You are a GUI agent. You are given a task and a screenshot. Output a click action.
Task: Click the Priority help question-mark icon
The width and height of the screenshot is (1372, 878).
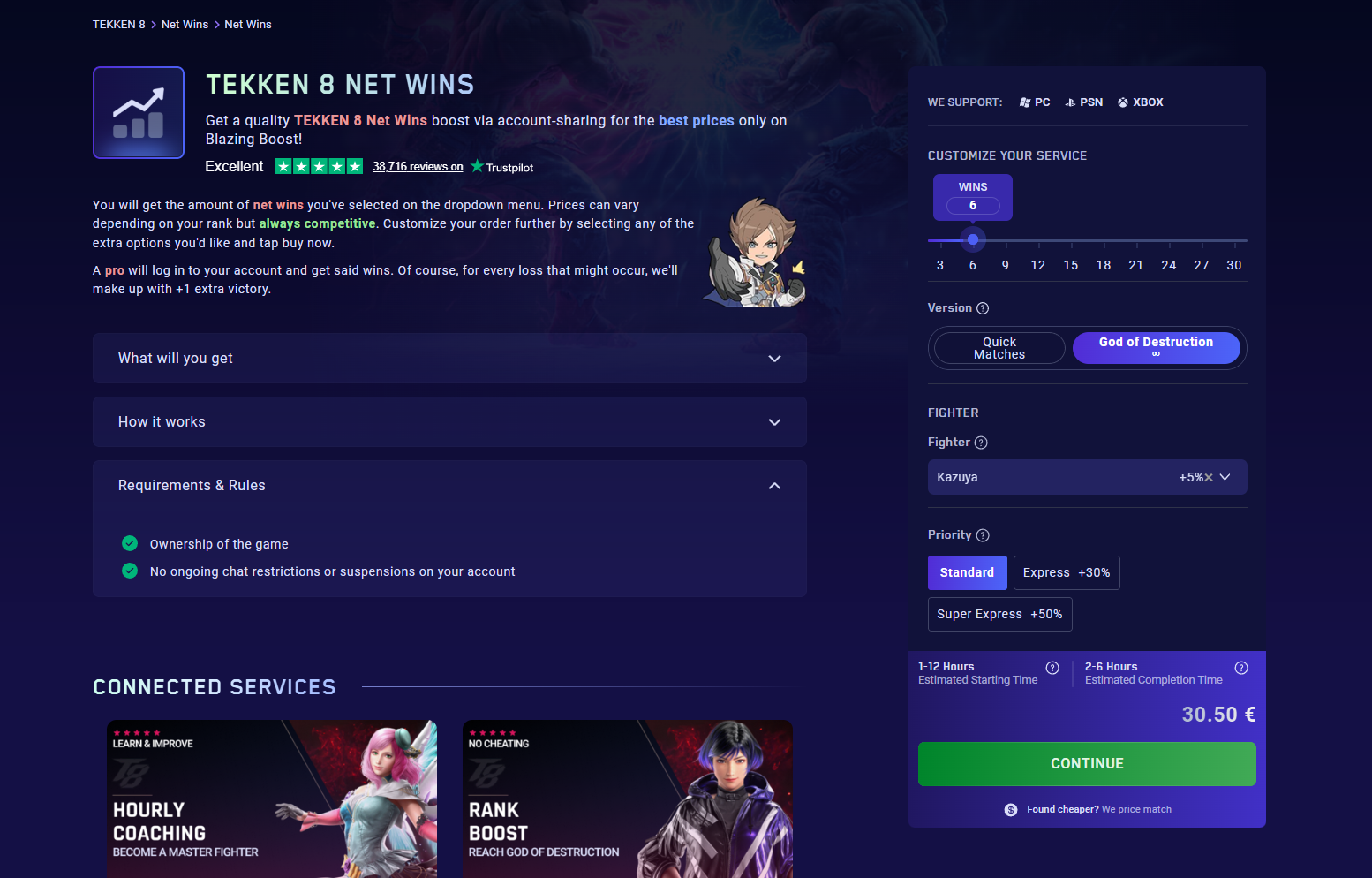[x=983, y=535]
